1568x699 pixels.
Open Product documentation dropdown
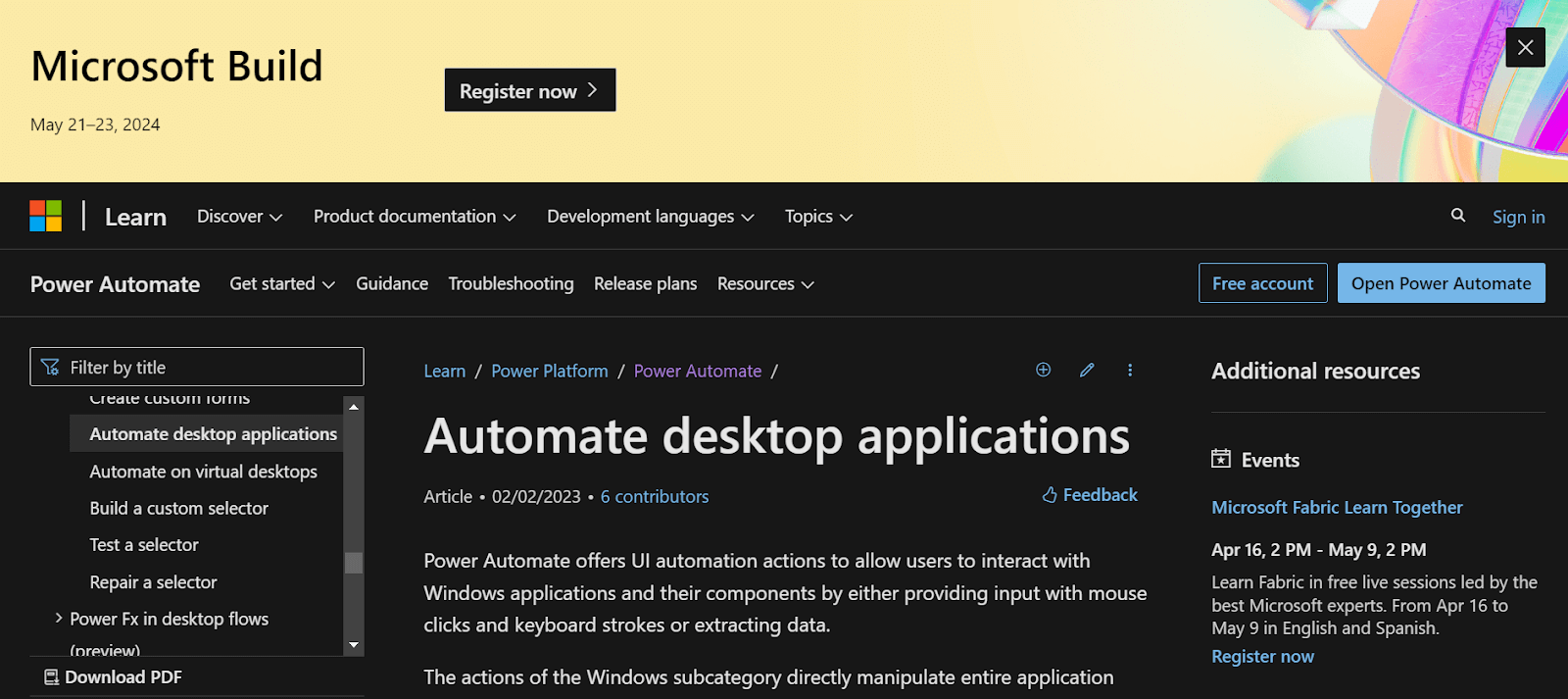[x=415, y=217]
